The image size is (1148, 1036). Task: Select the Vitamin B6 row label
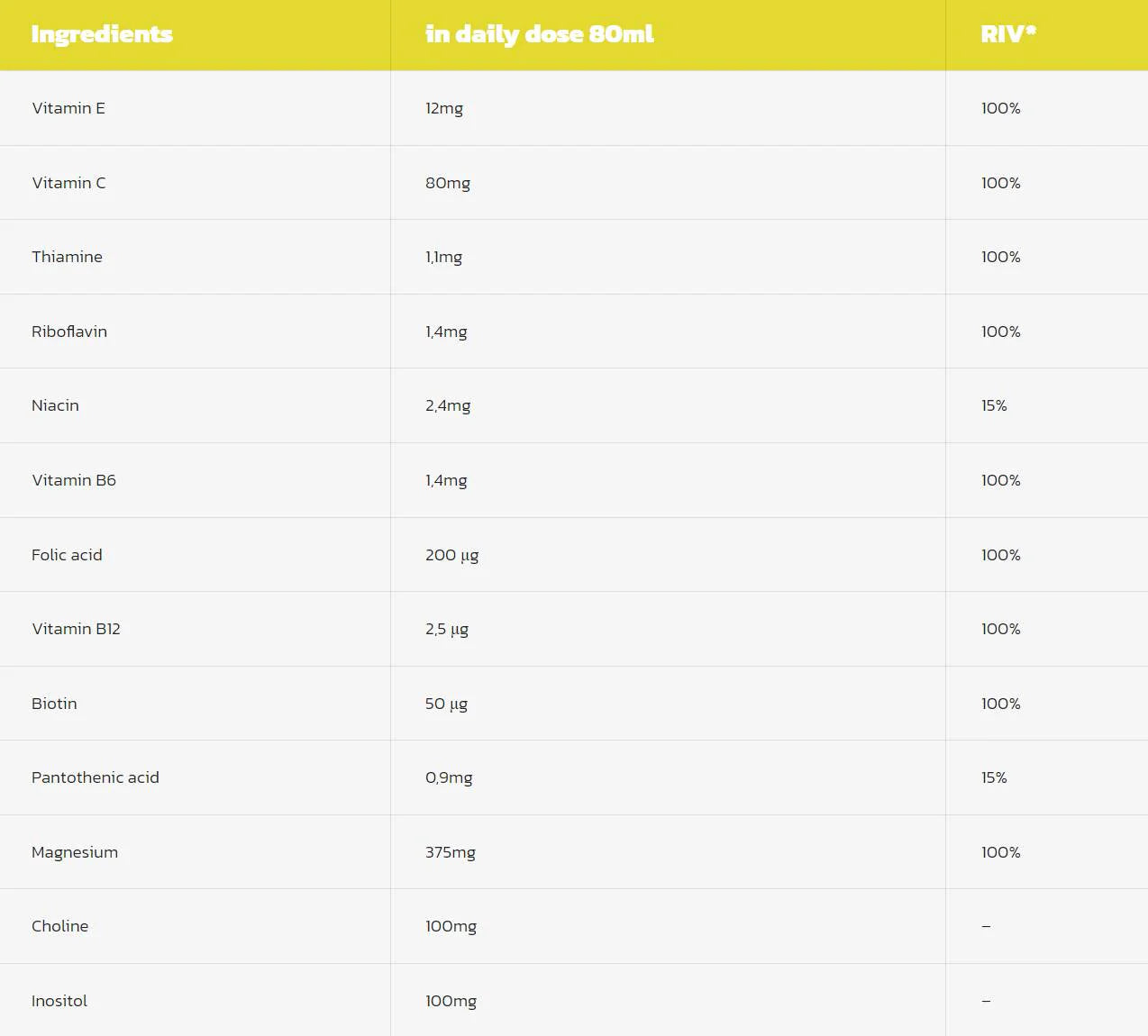click(x=74, y=480)
